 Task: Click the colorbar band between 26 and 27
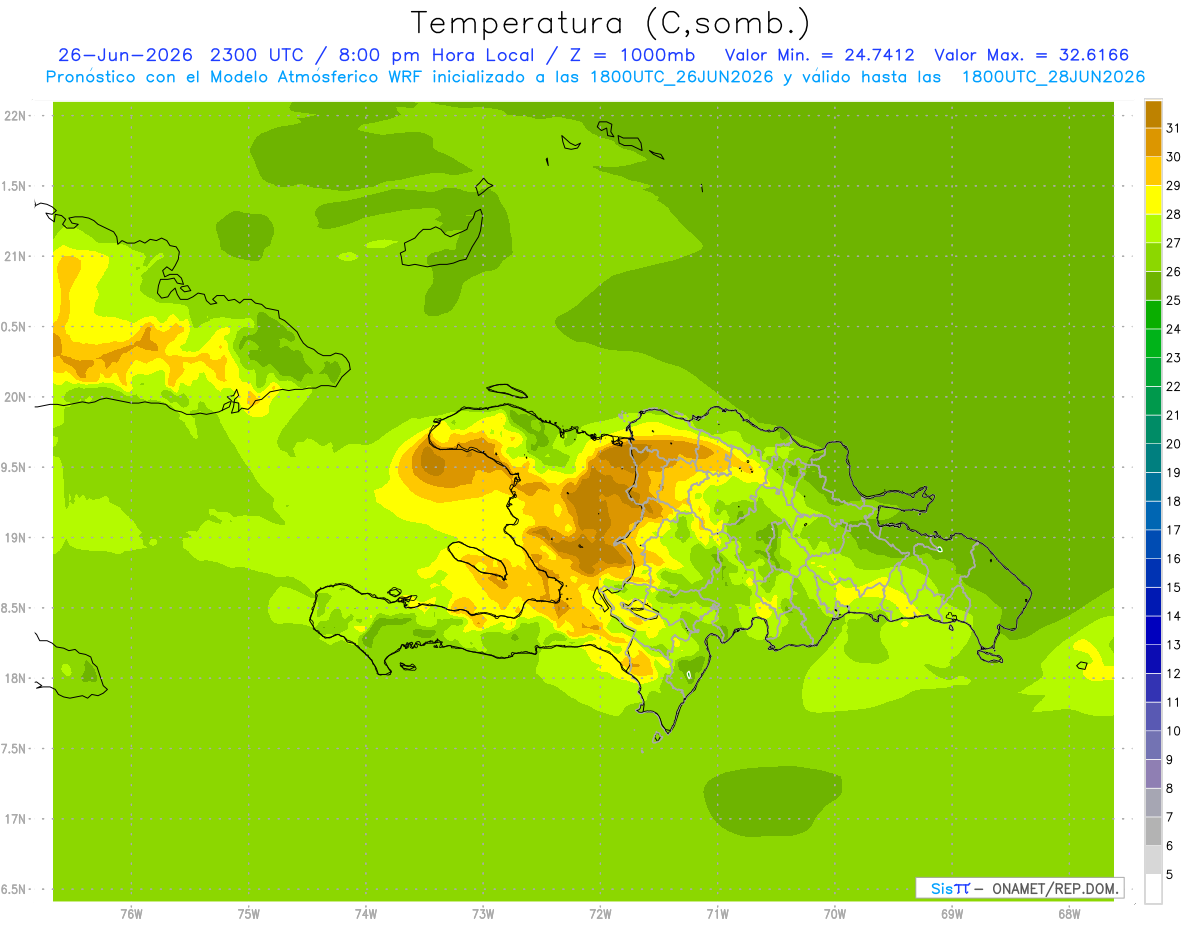1153,257
